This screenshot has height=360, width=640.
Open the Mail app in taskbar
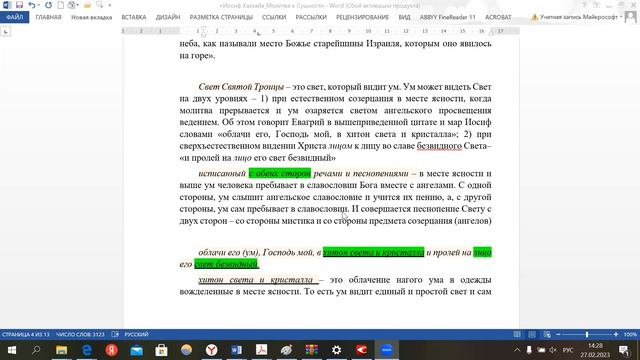click(x=136, y=350)
